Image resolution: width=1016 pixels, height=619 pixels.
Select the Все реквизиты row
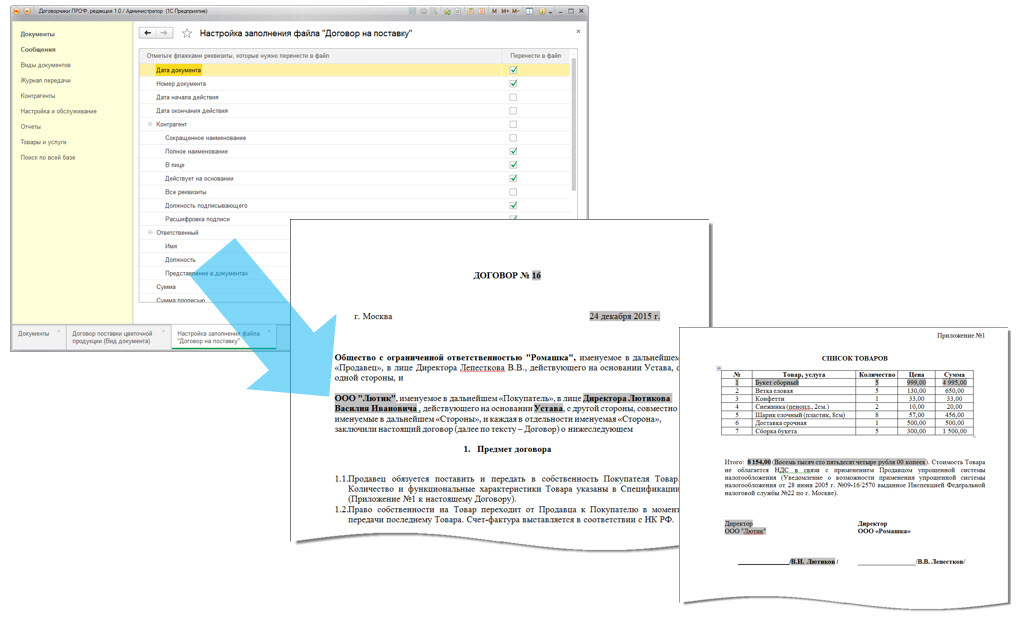pyautogui.click(x=354, y=192)
